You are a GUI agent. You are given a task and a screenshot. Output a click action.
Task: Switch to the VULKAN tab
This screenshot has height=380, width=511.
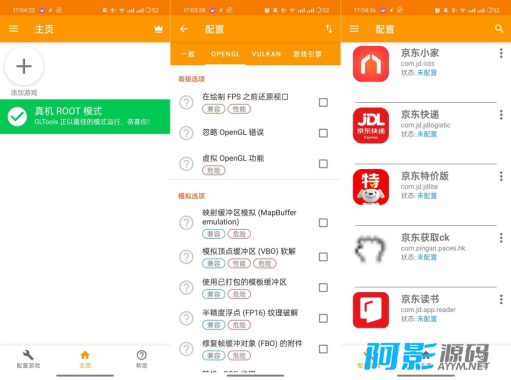pos(266,54)
